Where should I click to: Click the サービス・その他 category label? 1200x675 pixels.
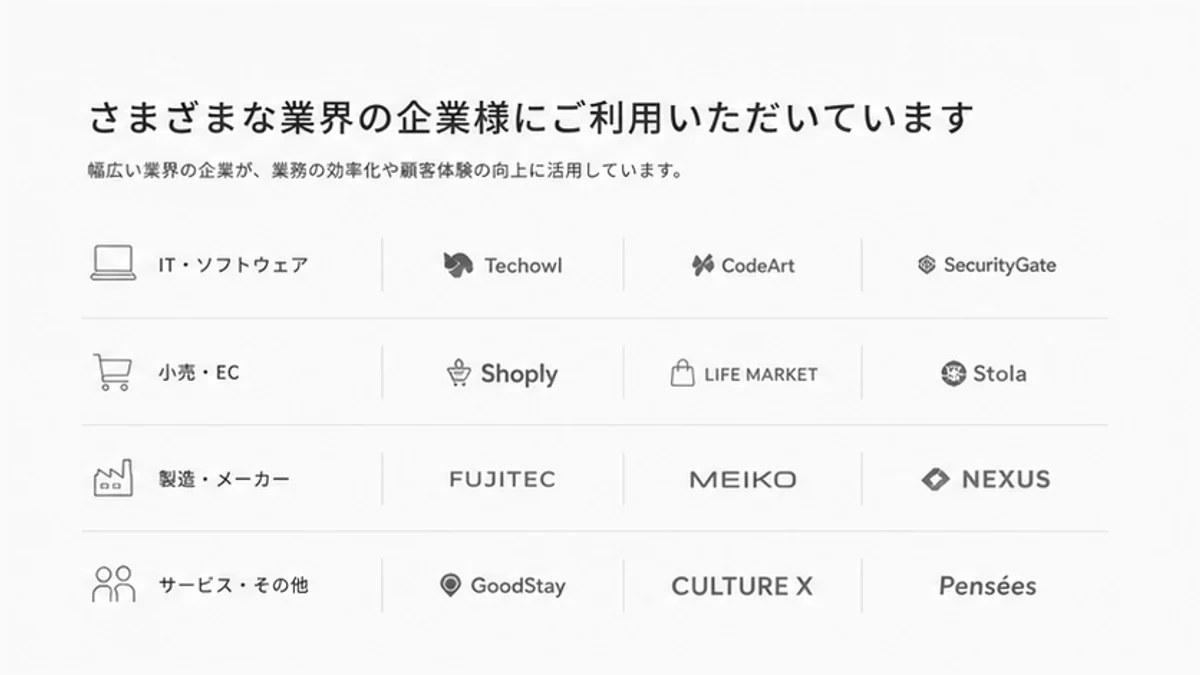click(x=233, y=585)
